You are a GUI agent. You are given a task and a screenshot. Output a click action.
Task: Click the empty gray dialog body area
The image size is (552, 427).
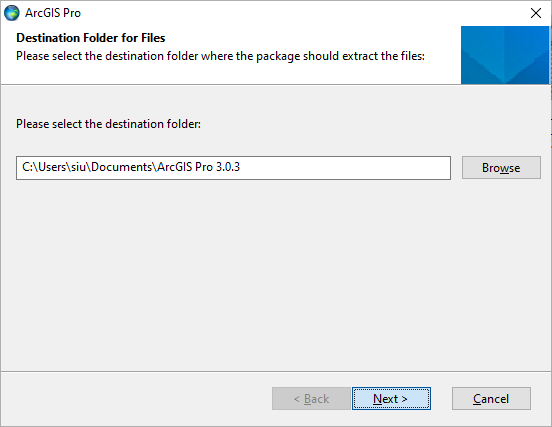click(x=276, y=275)
